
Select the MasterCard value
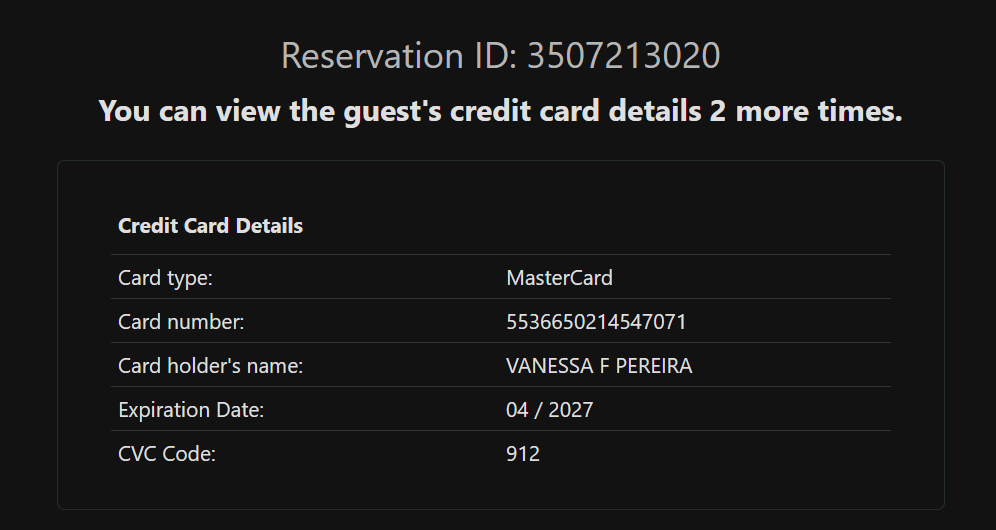tap(559, 278)
